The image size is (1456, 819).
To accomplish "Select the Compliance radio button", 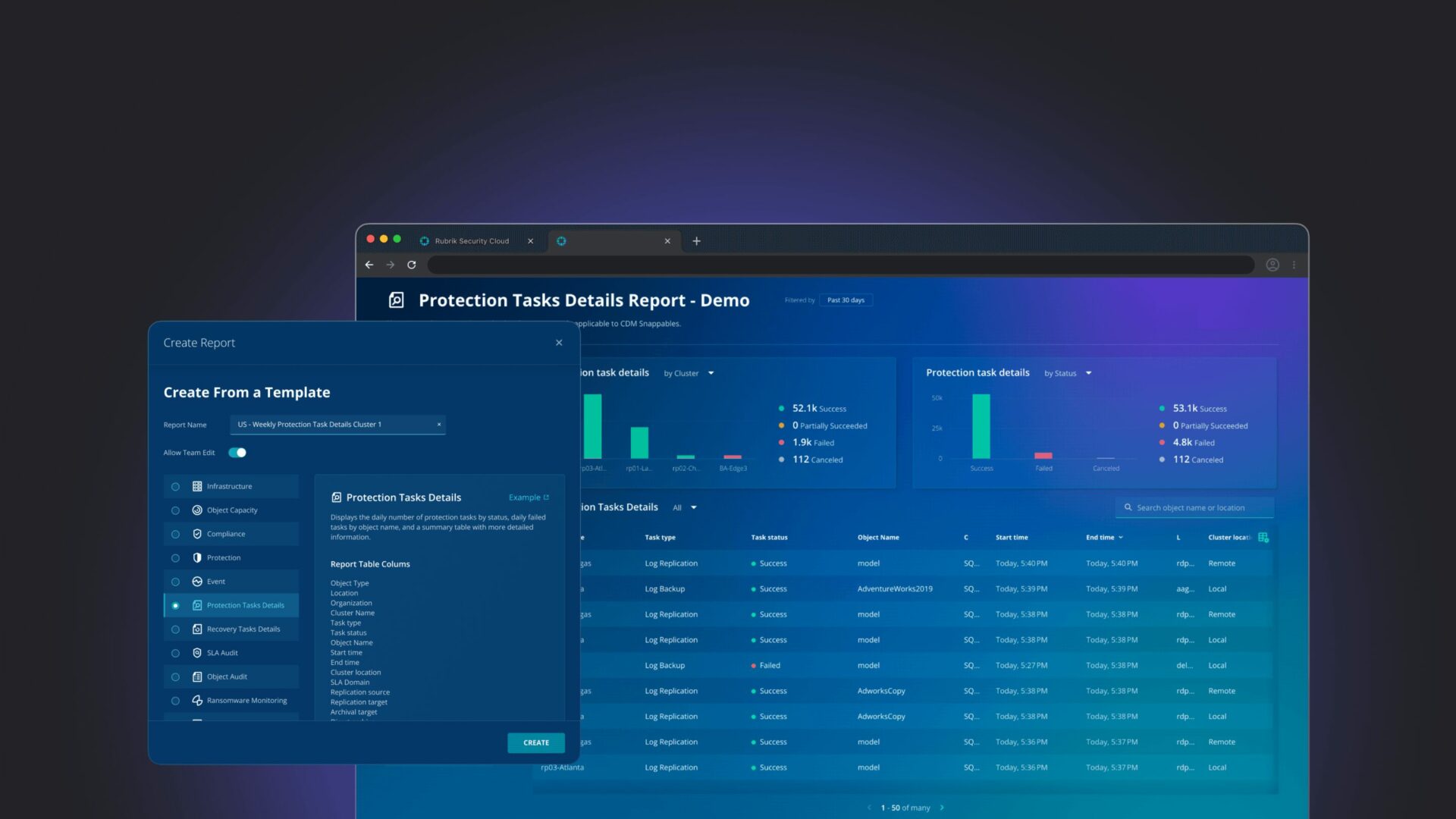I will (x=175, y=535).
